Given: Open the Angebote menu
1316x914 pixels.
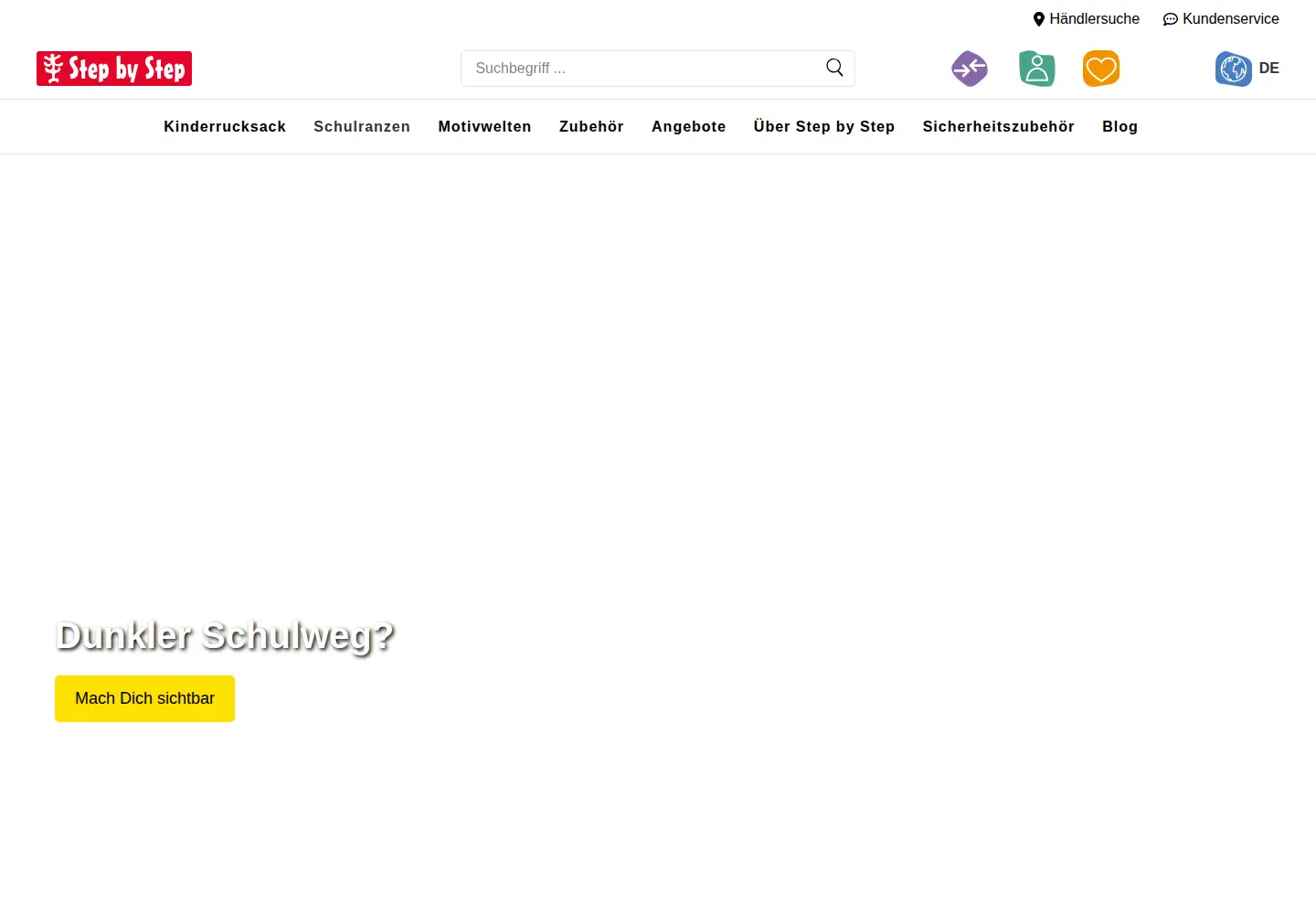Looking at the screenshot, I should coord(688,126).
